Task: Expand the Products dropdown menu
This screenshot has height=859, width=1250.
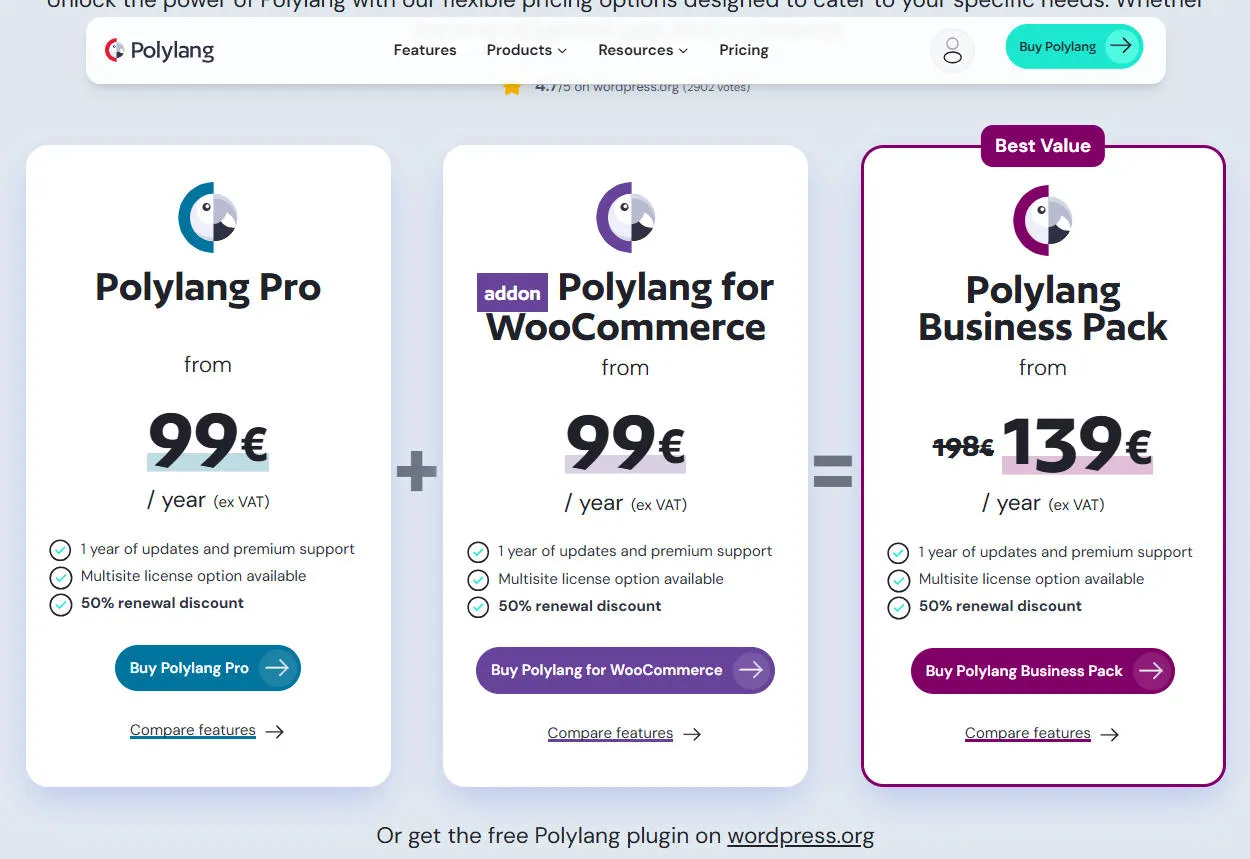Action: coord(526,50)
